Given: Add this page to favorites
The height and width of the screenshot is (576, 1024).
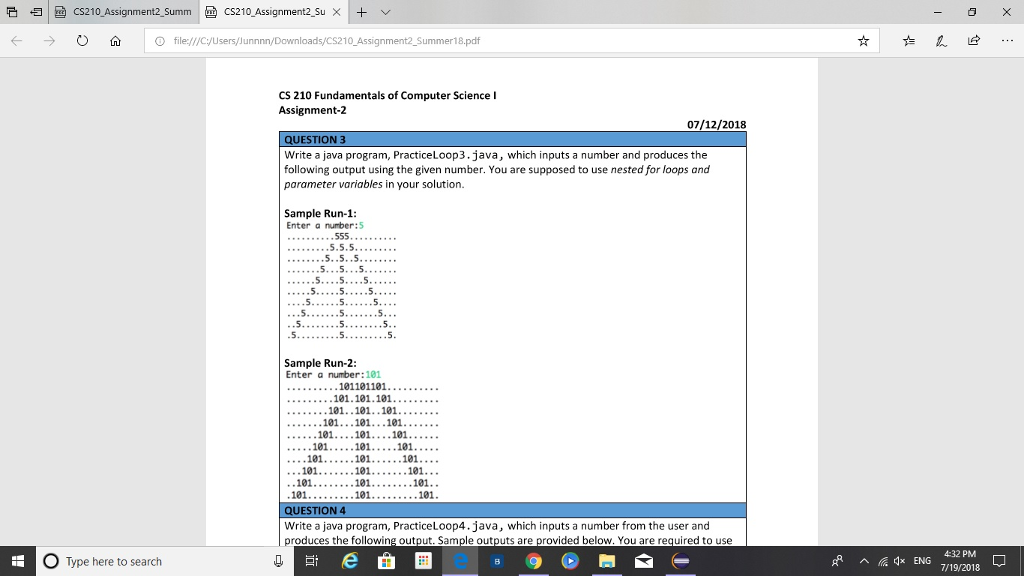Looking at the screenshot, I should pyautogui.click(x=863, y=40).
